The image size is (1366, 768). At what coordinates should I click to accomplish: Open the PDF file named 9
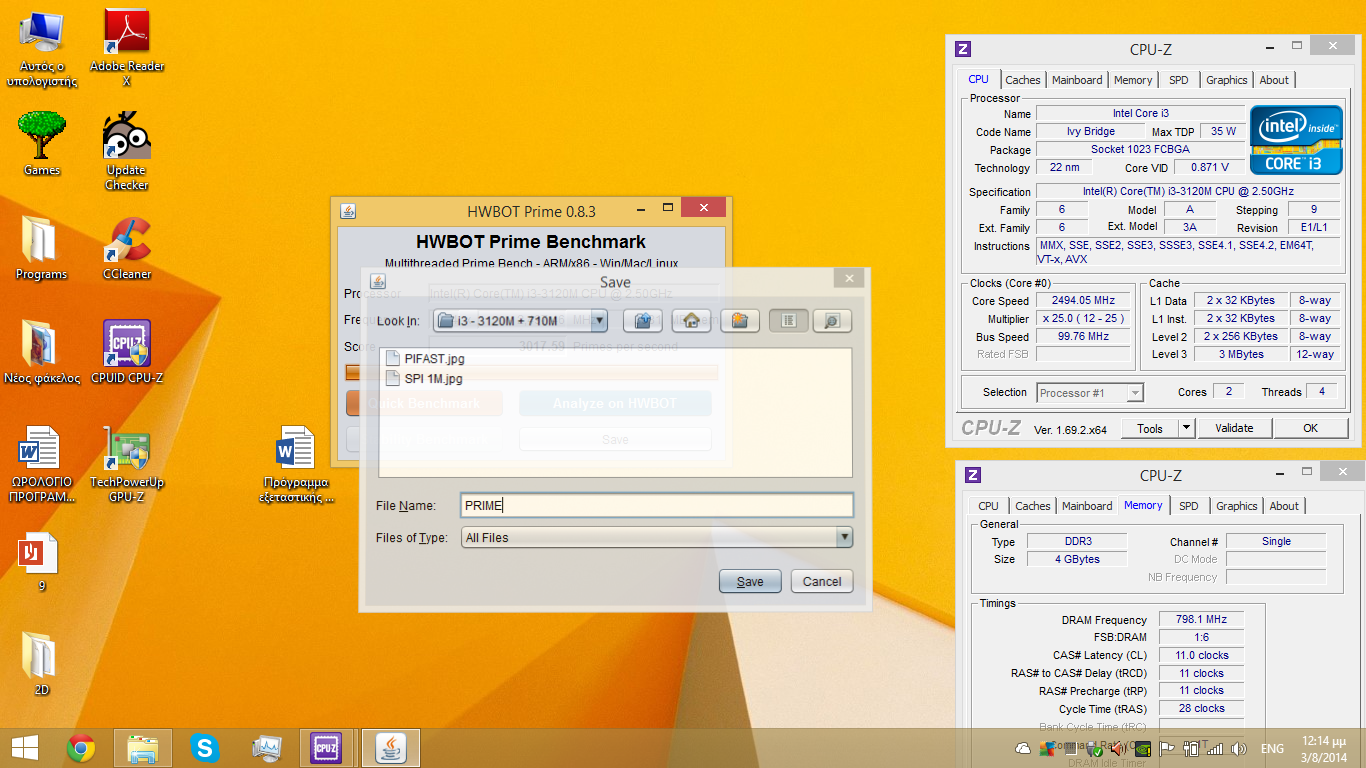tap(42, 560)
